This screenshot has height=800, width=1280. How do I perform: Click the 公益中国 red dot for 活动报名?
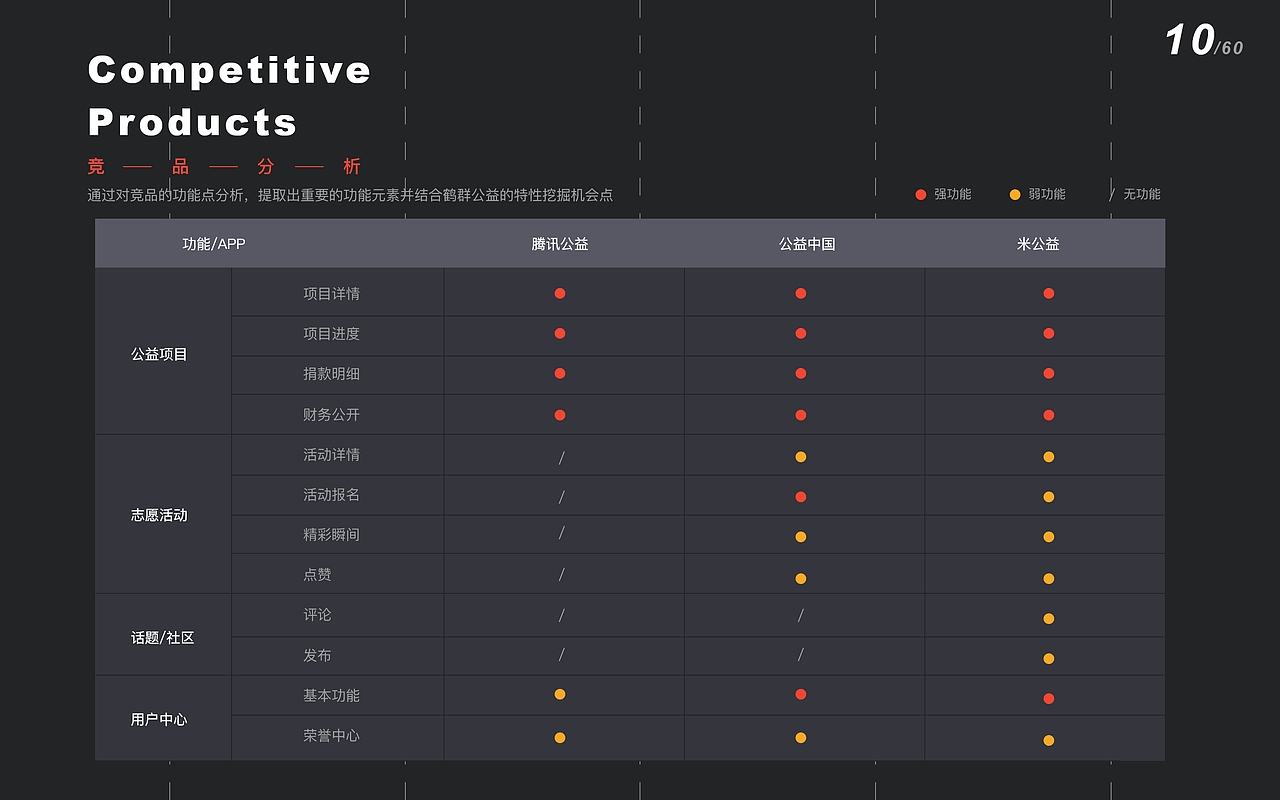(801, 497)
